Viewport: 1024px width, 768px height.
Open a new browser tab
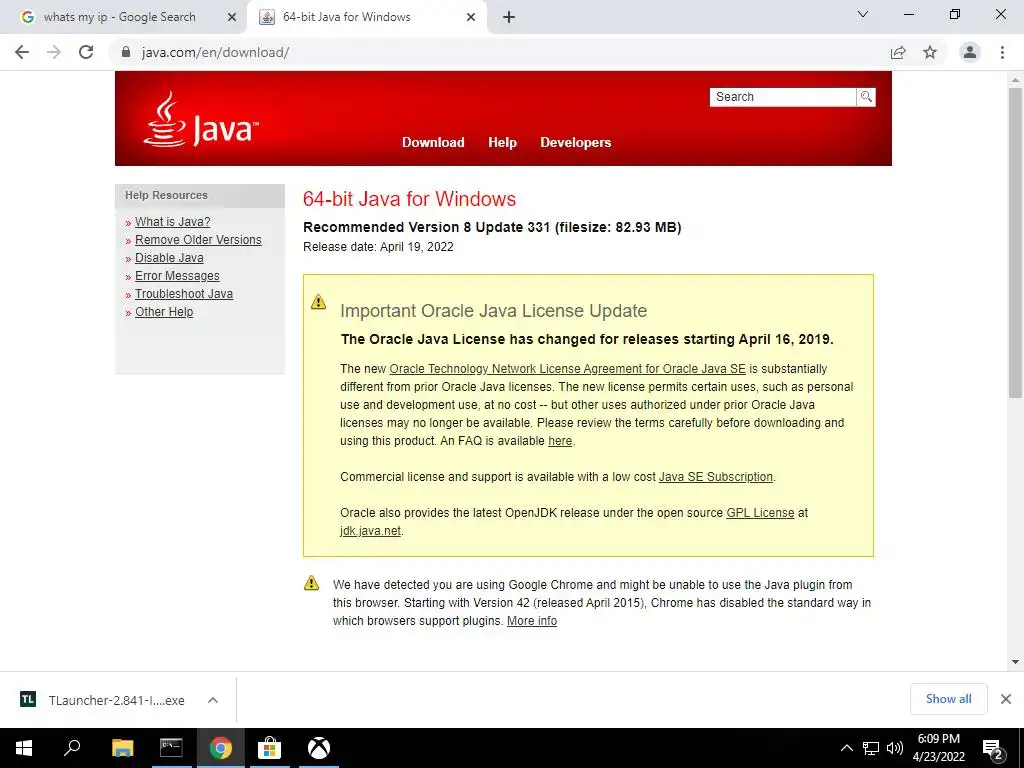(509, 17)
